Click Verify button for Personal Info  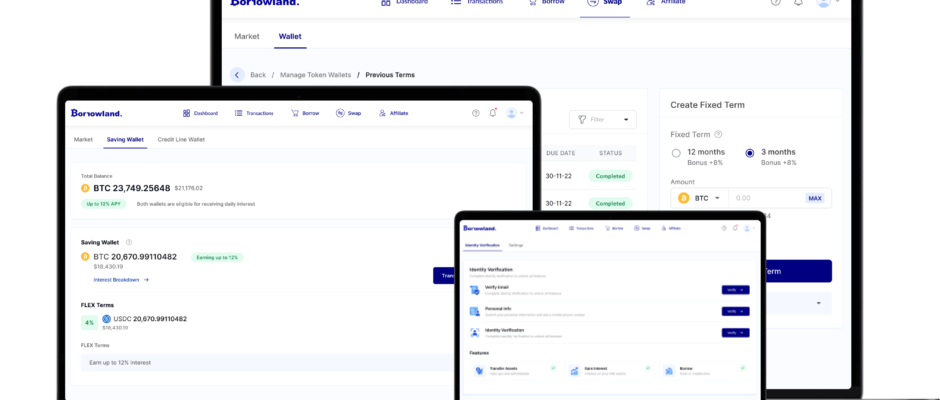(x=736, y=311)
